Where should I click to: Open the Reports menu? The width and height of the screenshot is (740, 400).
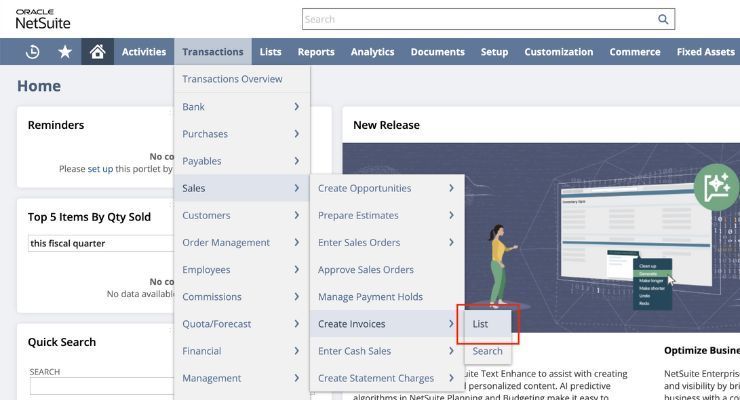click(316, 52)
